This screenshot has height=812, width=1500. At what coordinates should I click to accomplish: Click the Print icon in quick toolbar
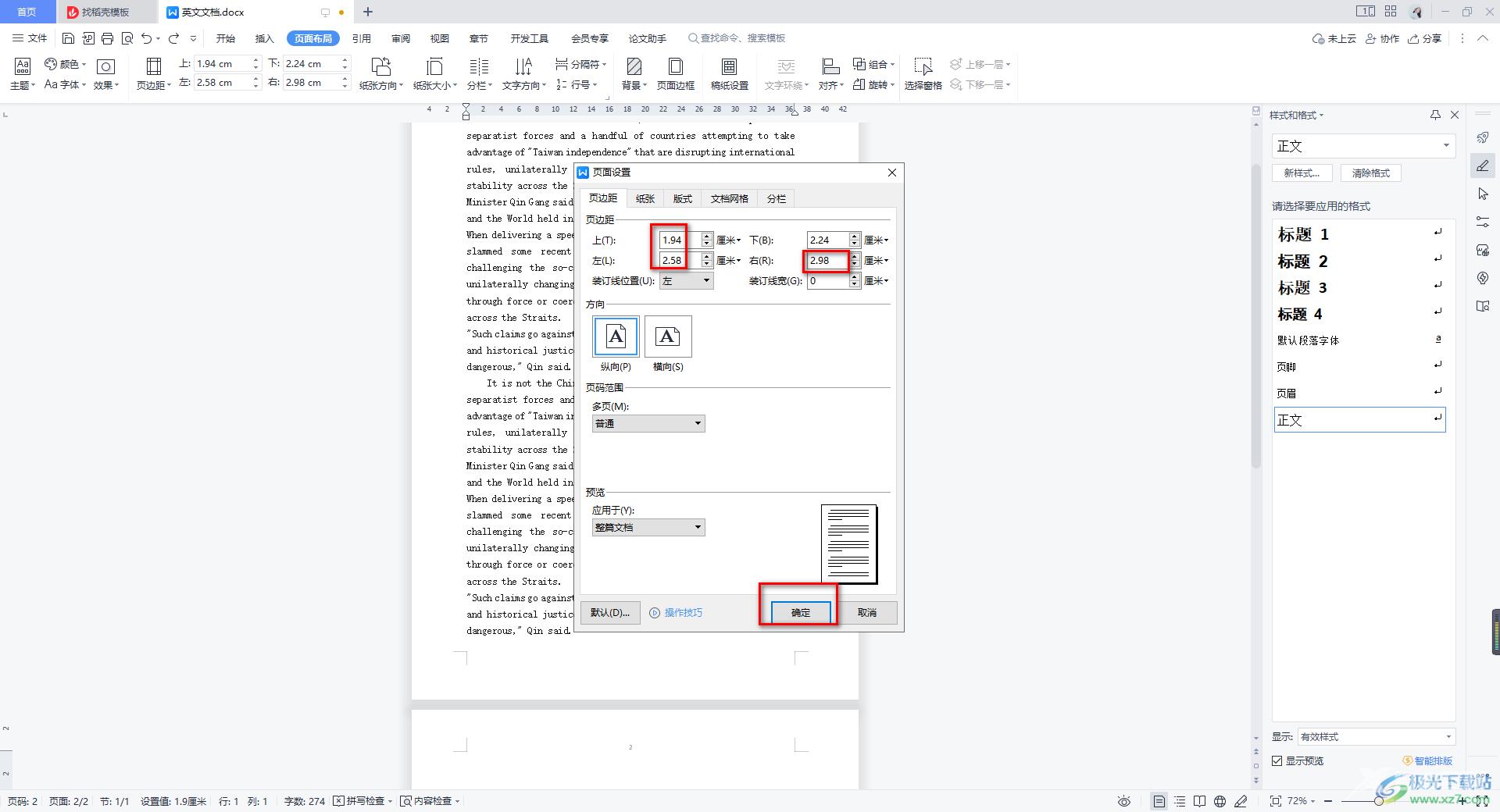click(x=107, y=38)
